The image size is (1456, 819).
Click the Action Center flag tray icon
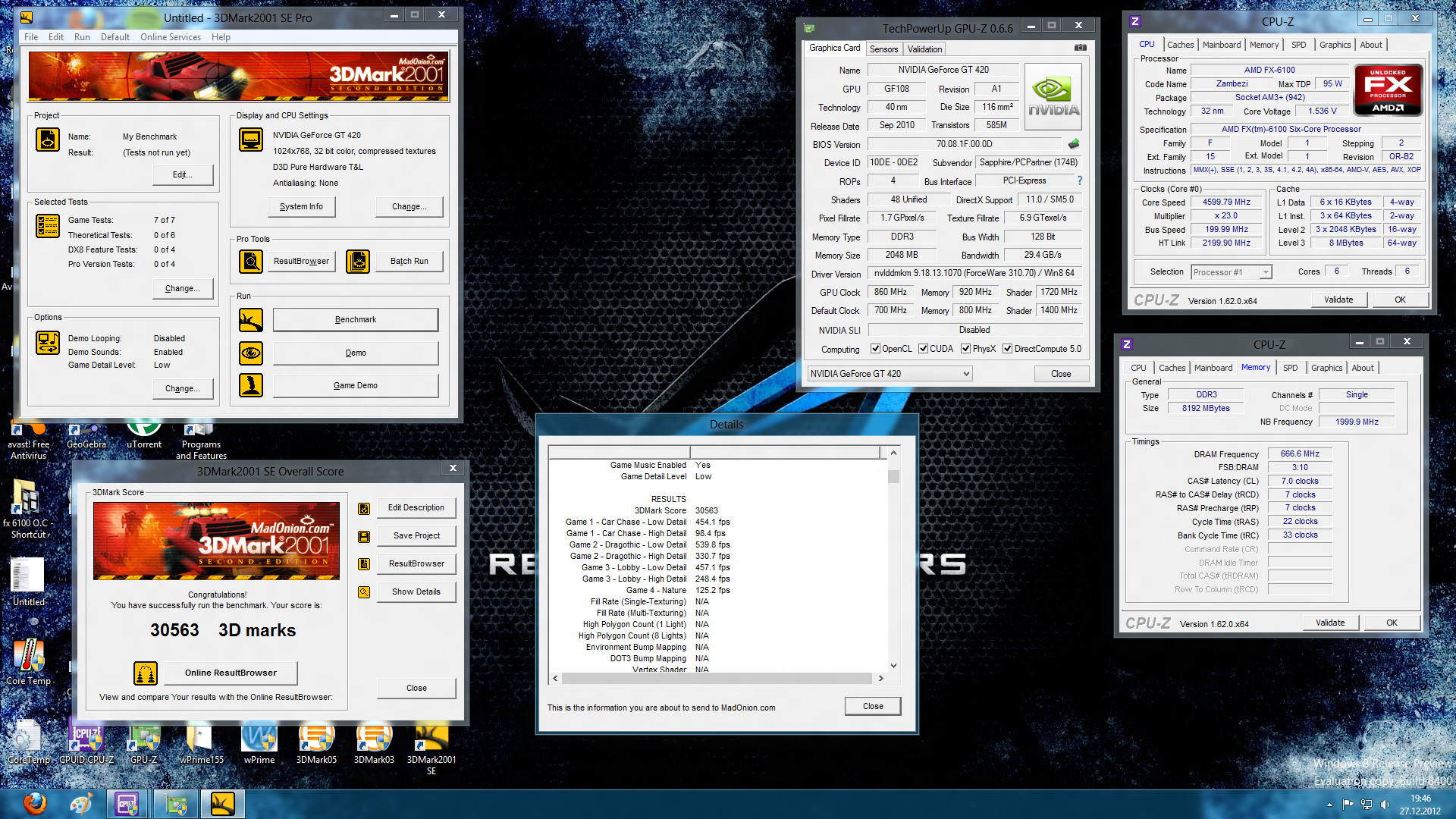(1348, 805)
